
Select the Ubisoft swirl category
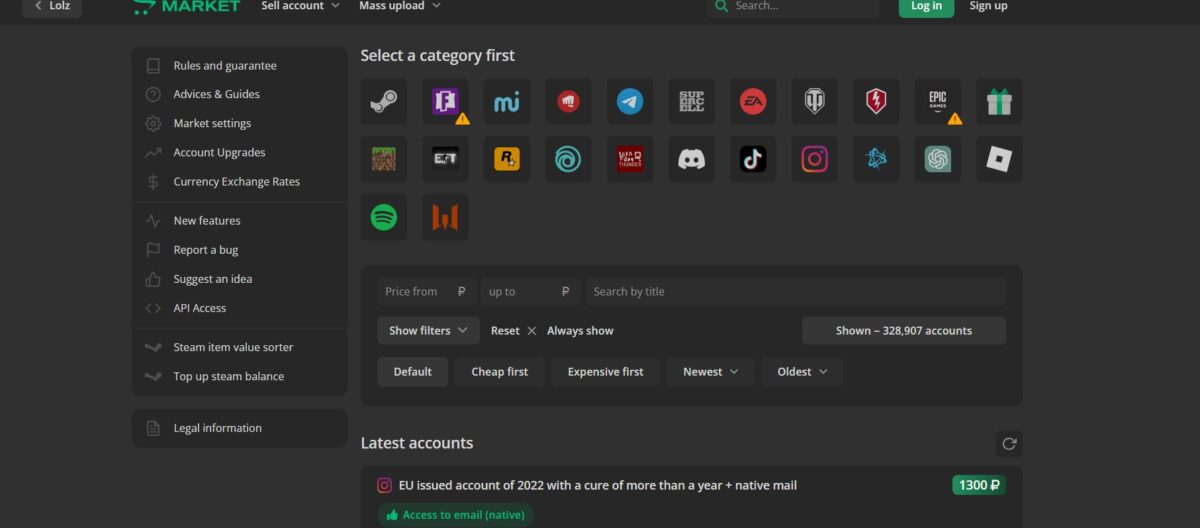(568, 159)
